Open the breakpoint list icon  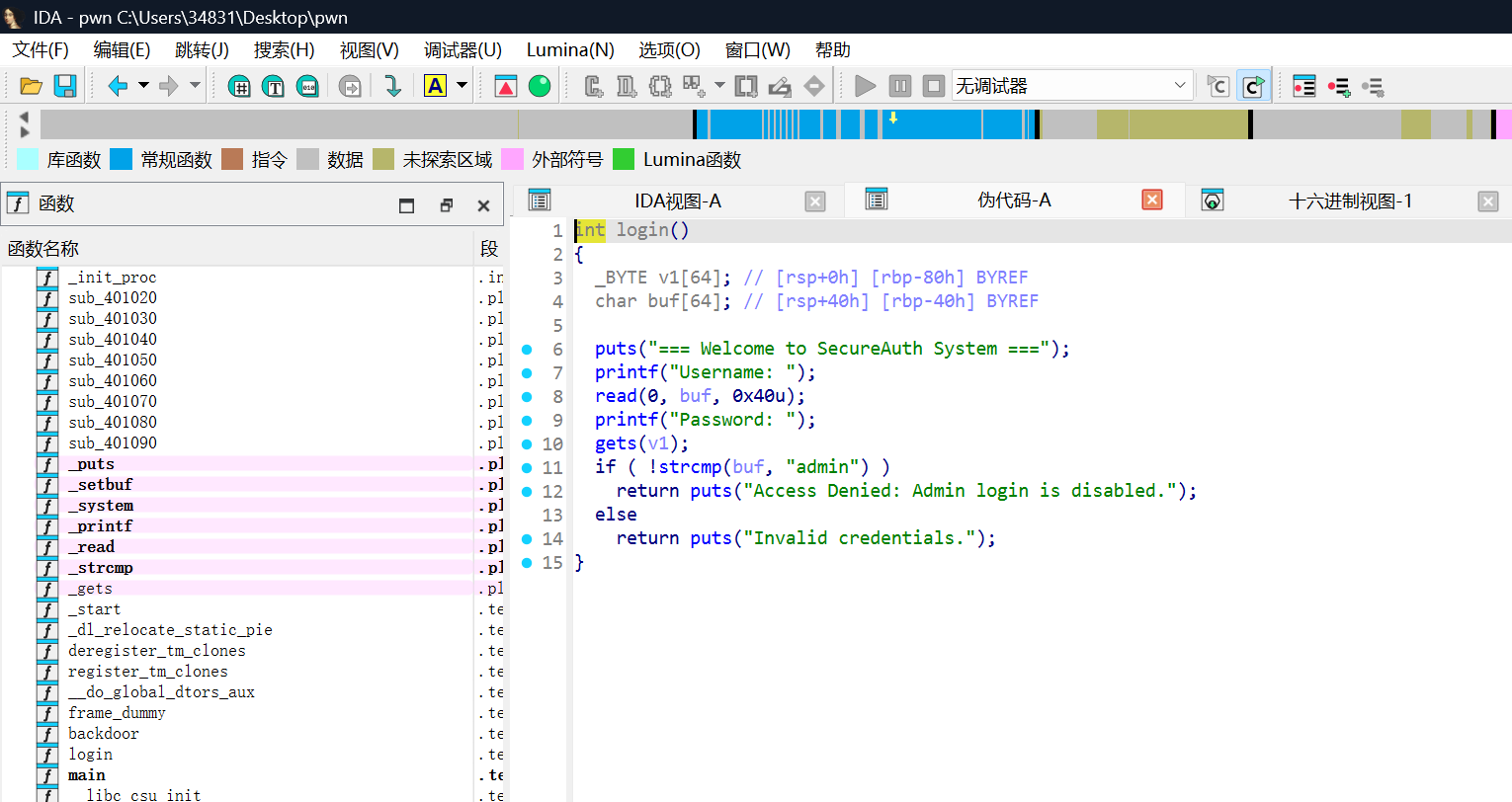tap(1304, 86)
